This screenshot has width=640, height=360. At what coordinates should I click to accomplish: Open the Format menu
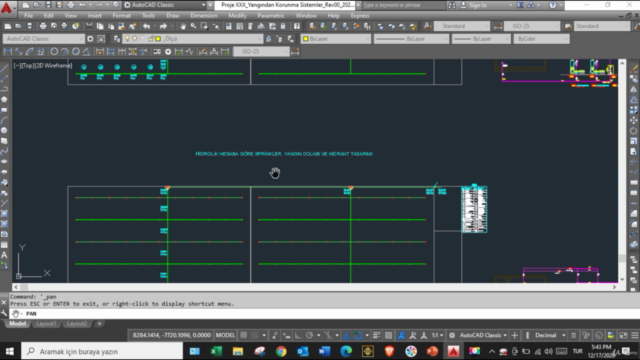(122, 16)
